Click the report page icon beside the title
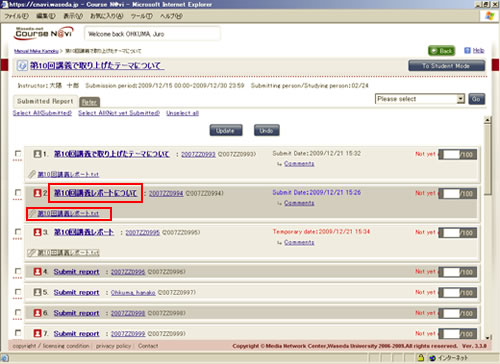 coord(22,65)
